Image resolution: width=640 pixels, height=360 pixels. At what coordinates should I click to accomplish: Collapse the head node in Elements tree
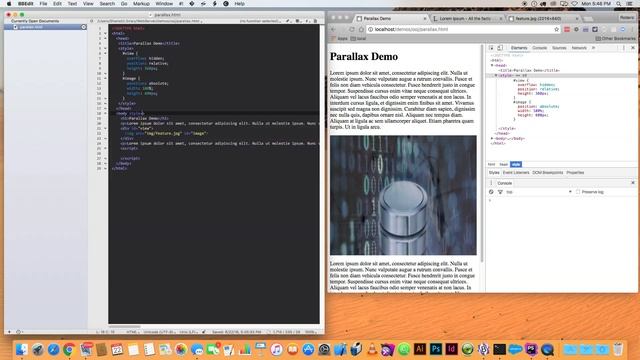tap(492, 65)
